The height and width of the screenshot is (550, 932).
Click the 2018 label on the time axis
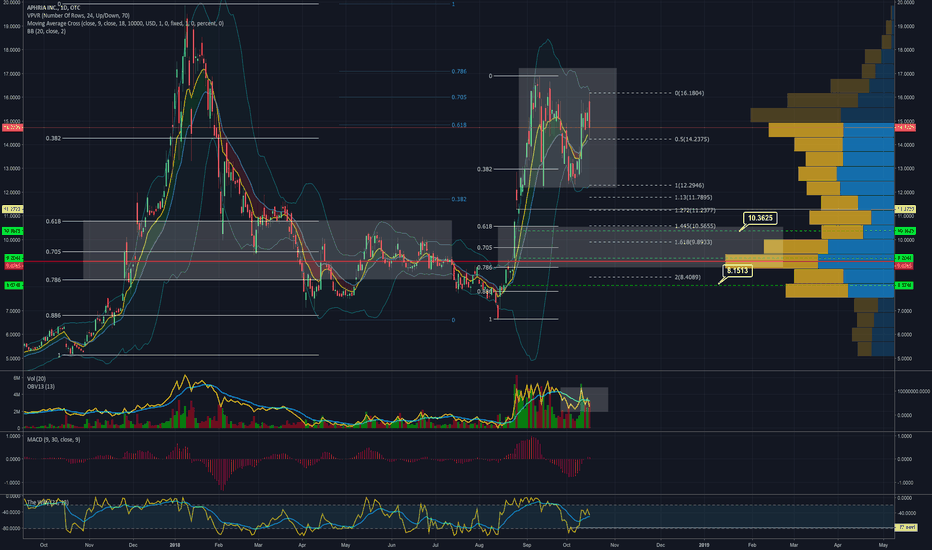click(175, 545)
